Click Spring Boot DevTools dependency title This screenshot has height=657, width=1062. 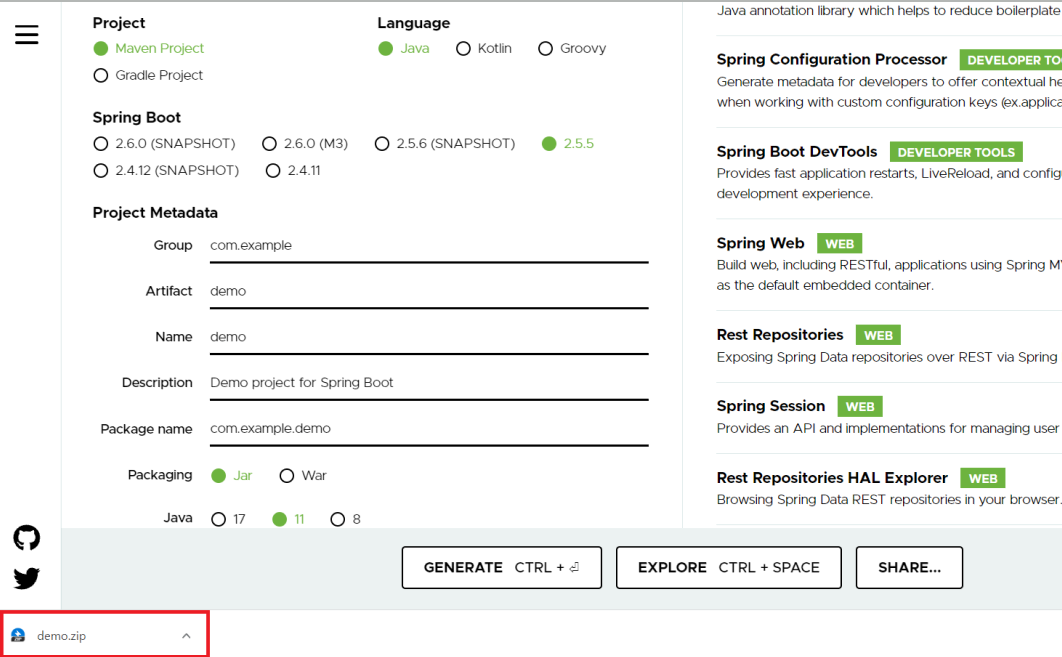click(x=796, y=152)
